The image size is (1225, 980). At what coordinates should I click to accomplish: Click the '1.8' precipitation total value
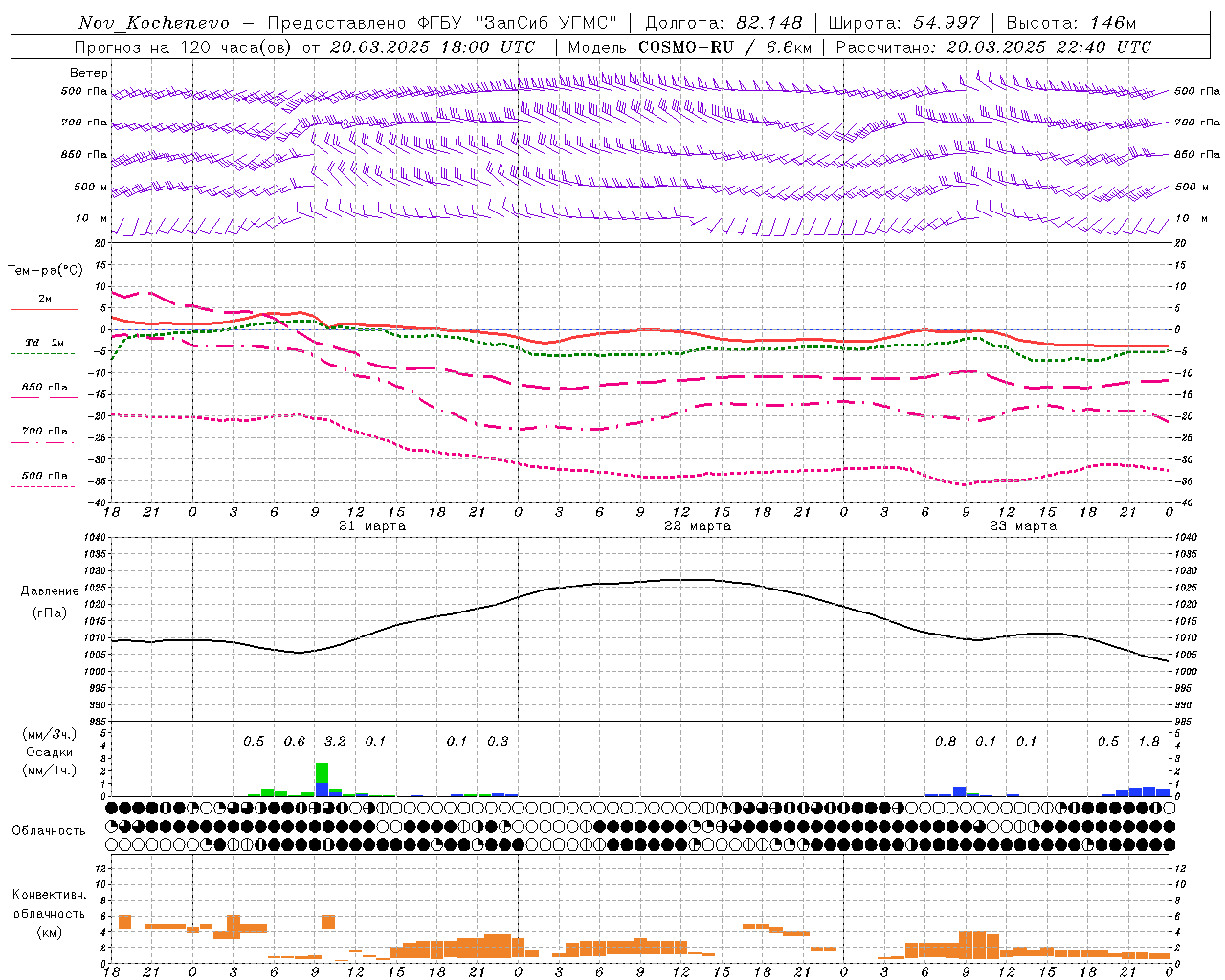(1148, 742)
